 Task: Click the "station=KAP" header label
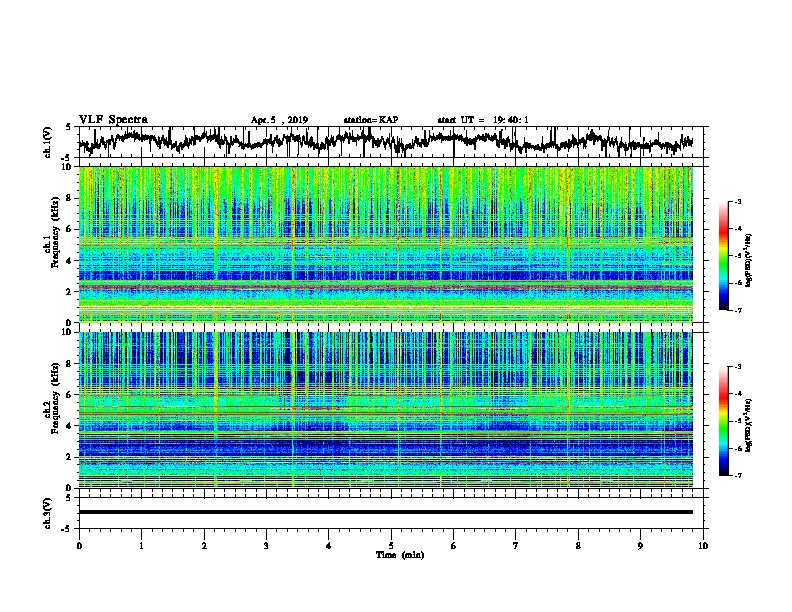pos(371,120)
